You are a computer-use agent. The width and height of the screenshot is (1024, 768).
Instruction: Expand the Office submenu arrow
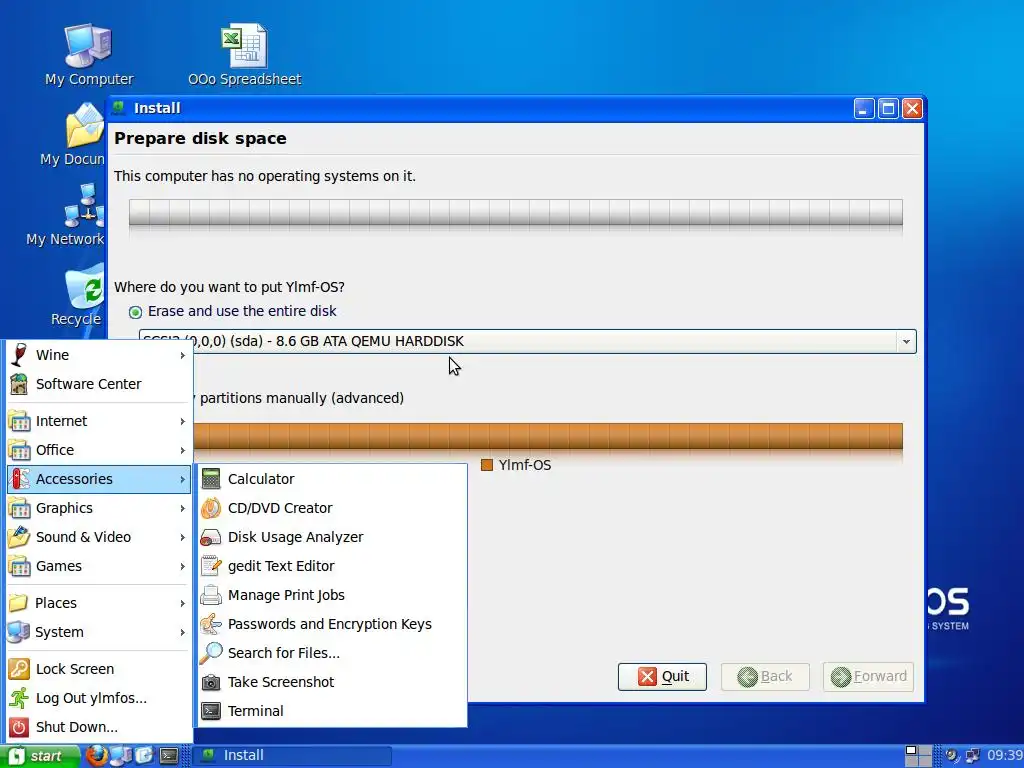183,450
